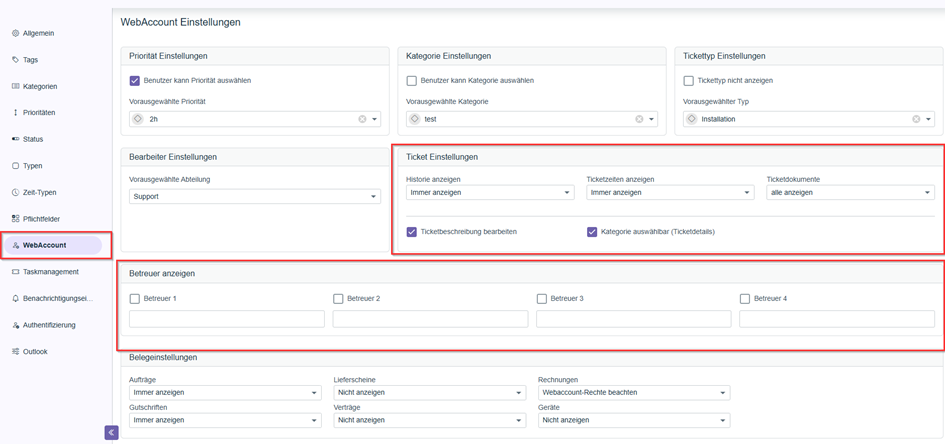
Task: Go to the Outlook settings entry
Action: click(35, 352)
